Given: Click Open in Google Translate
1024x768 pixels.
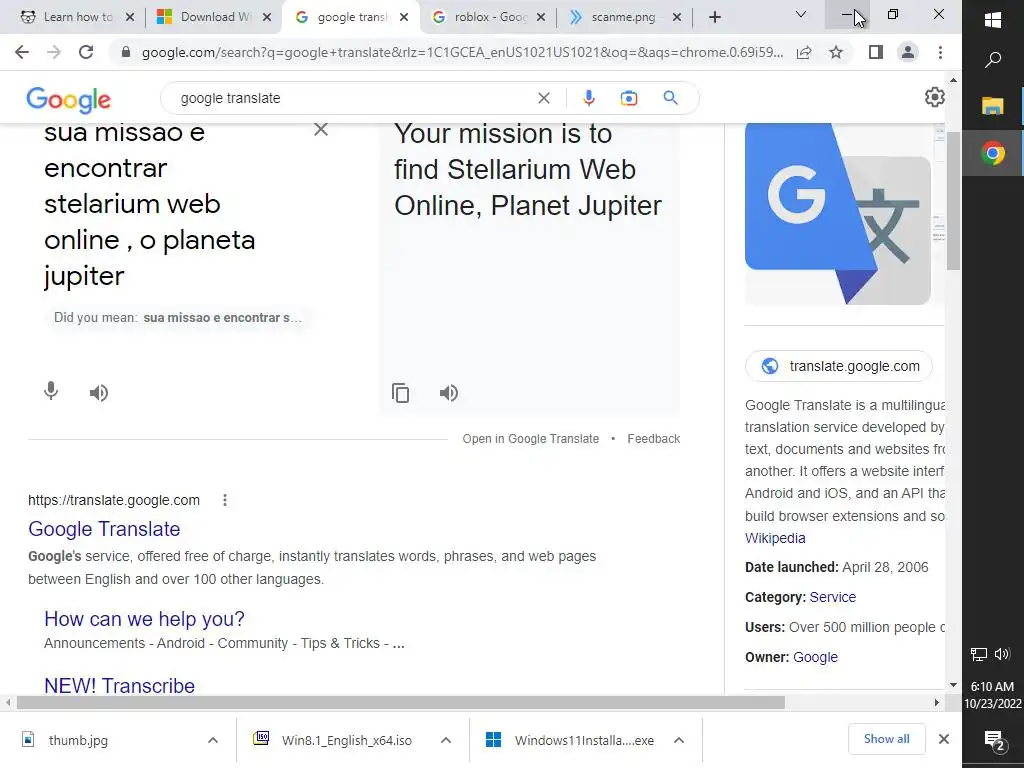Looking at the screenshot, I should pos(530,439).
